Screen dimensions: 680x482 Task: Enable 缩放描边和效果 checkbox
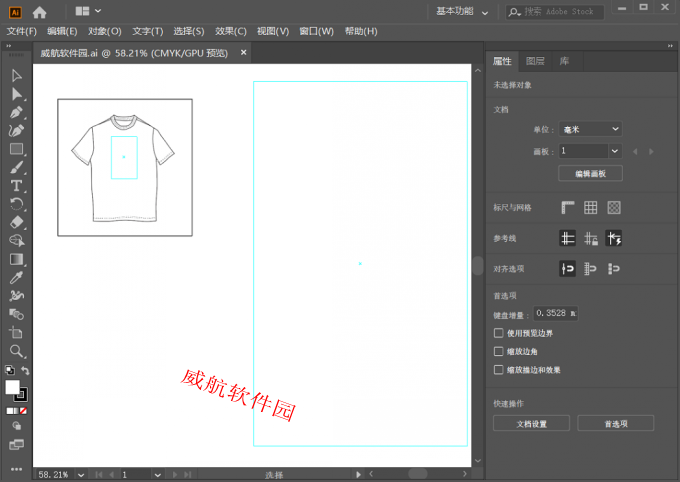(x=499, y=370)
